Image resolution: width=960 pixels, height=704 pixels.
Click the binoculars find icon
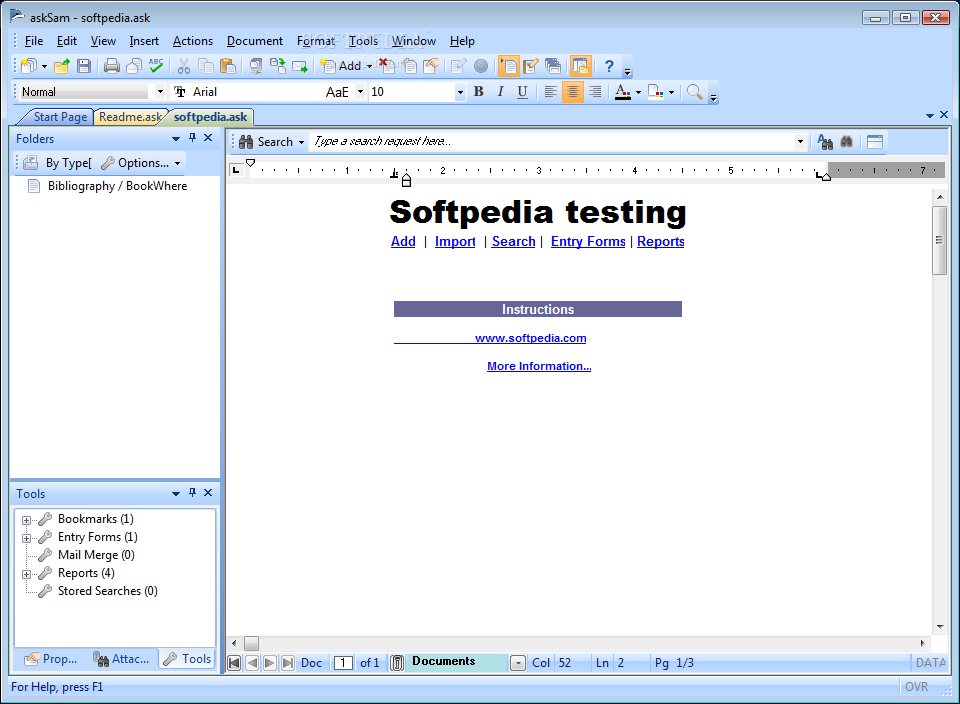click(x=847, y=142)
